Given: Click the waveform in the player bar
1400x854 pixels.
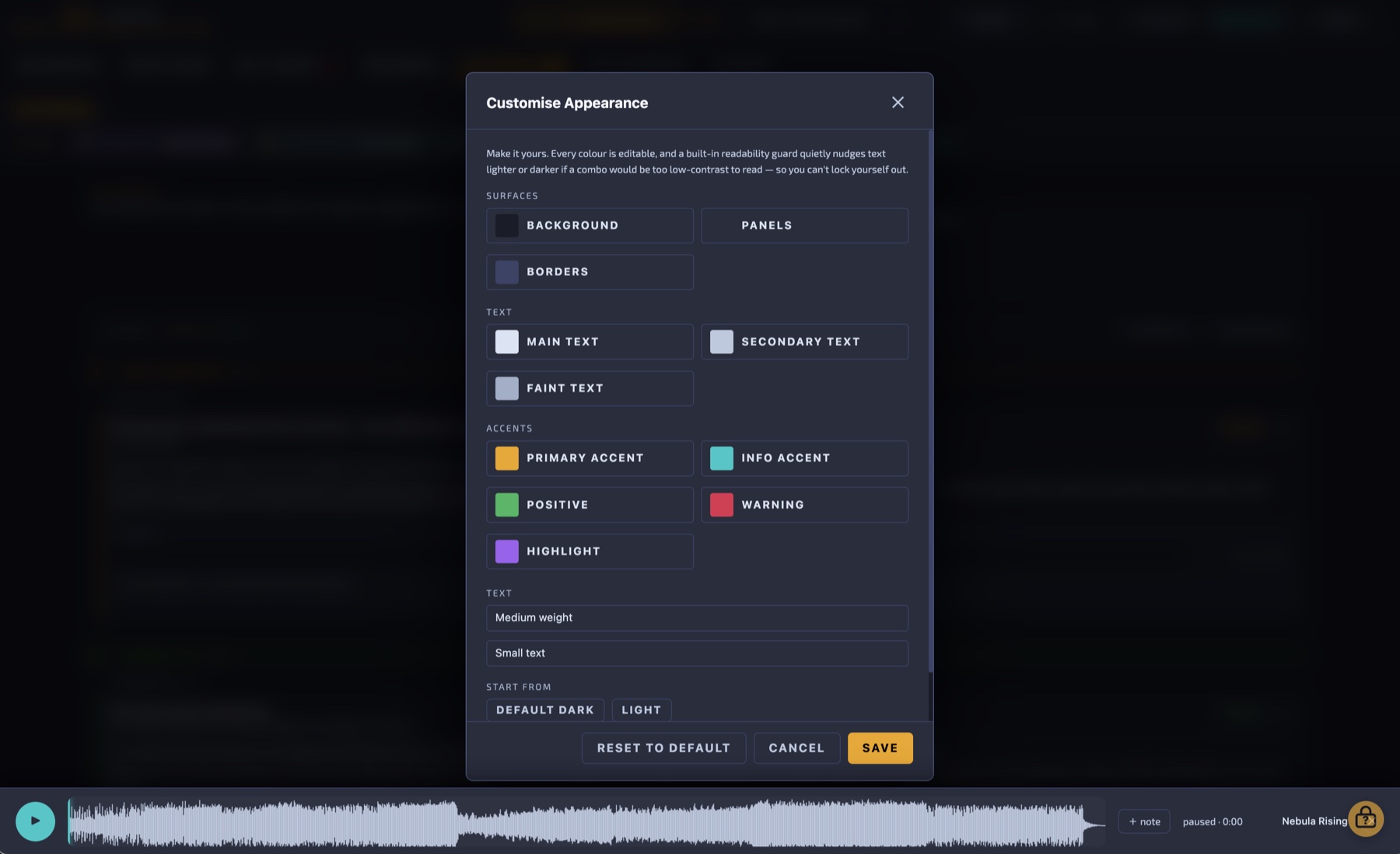Looking at the screenshot, I should point(586,821).
